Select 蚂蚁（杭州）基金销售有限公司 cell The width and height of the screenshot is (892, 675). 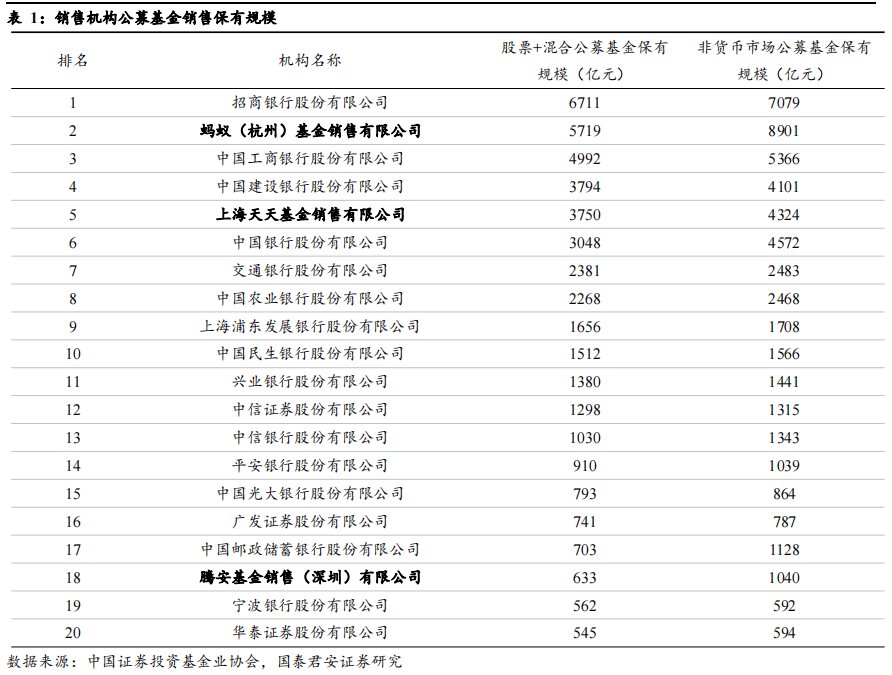[310, 131]
